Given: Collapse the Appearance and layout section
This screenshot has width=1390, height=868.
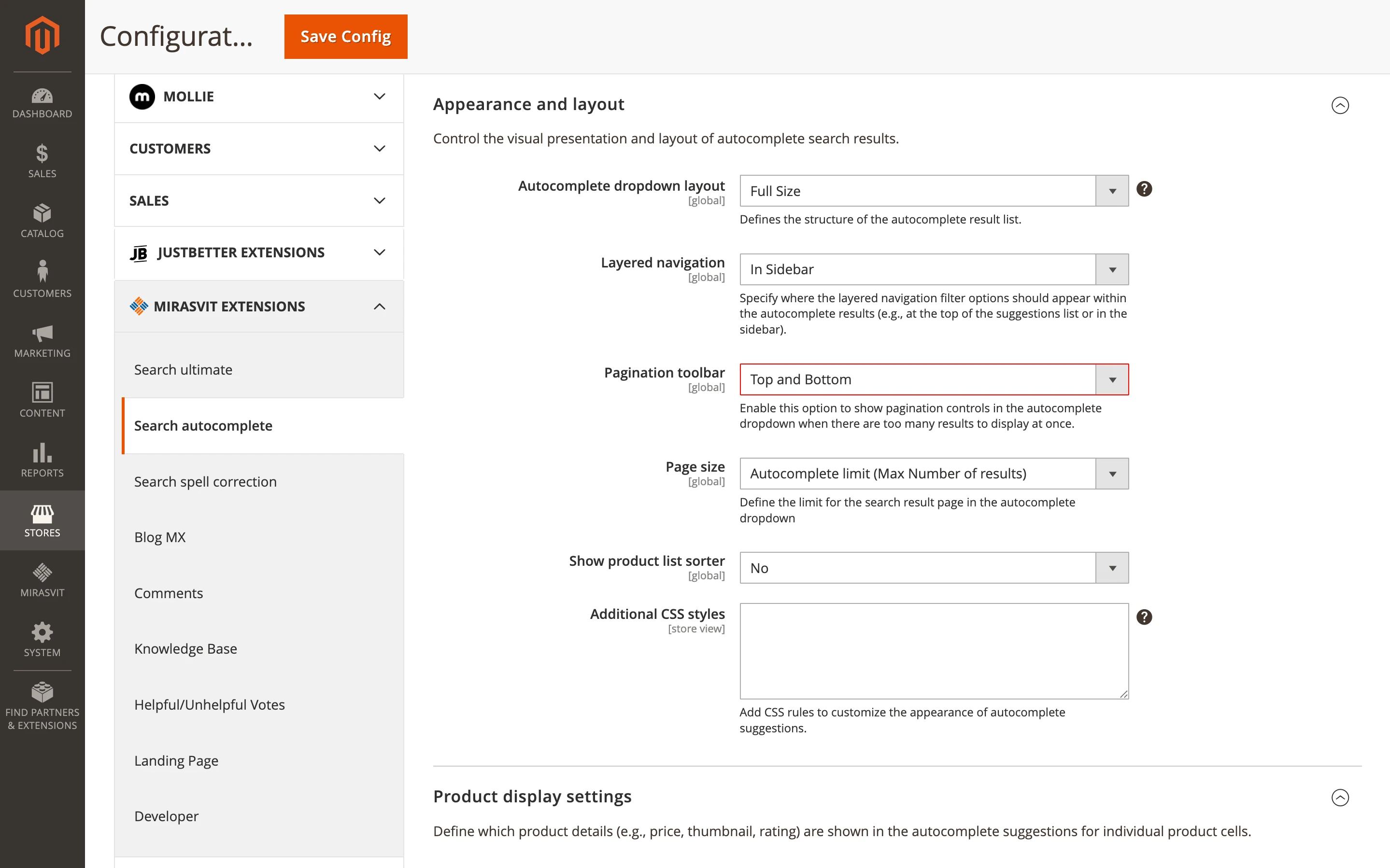Looking at the screenshot, I should pyautogui.click(x=1340, y=106).
